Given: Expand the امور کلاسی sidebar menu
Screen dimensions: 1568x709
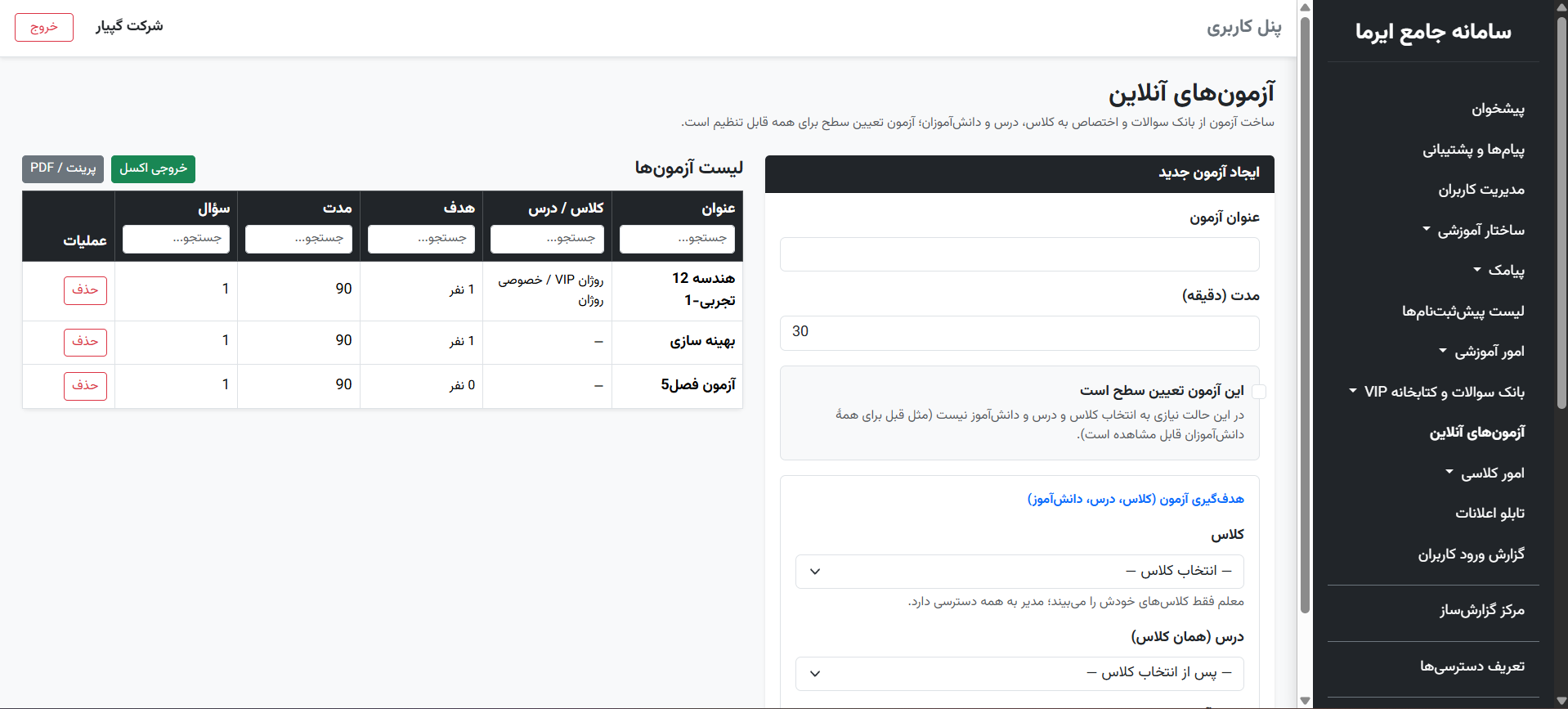Looking at the screenshot, I should click(1485, 473).
